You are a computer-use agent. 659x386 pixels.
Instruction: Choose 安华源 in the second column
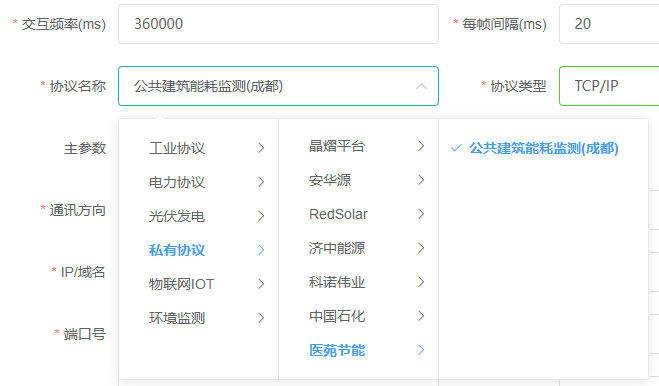358,180
